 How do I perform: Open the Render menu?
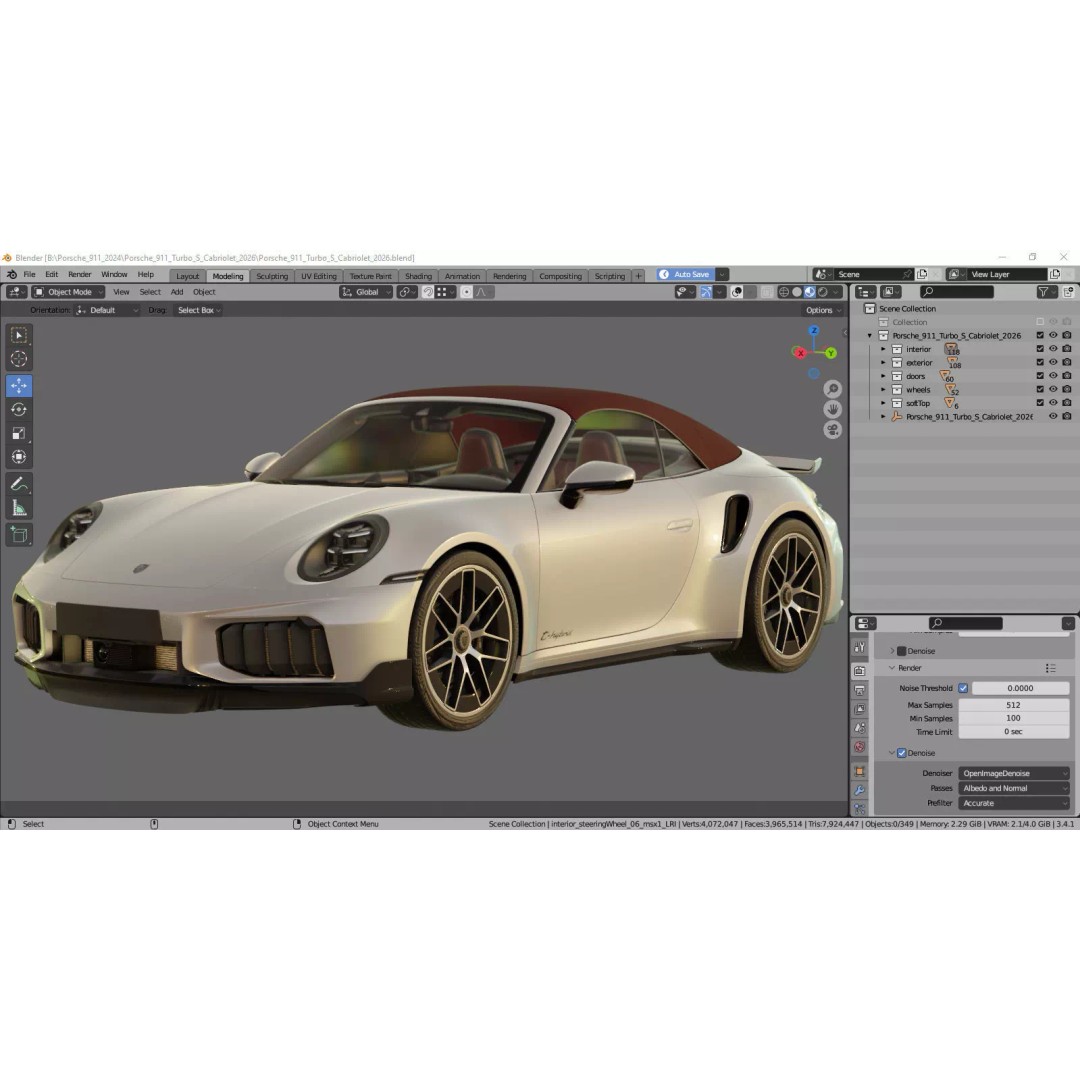80,274
